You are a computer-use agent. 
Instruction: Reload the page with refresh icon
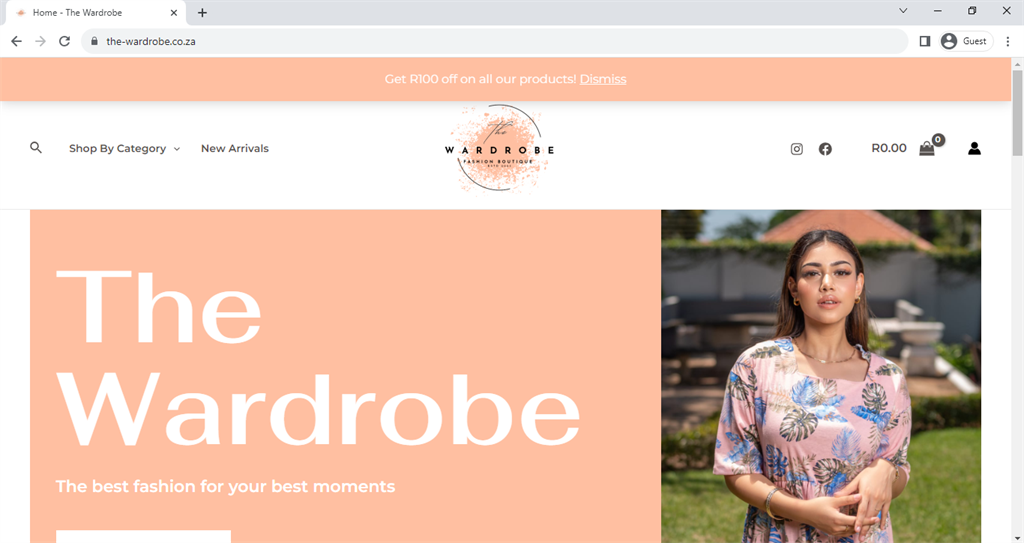pos(64,41)
